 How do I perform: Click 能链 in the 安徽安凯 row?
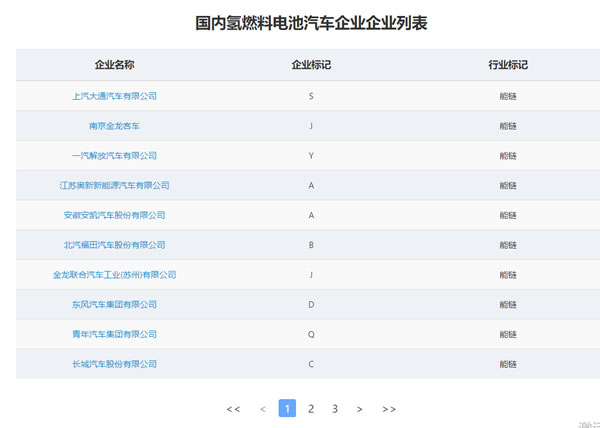[508, 215]
